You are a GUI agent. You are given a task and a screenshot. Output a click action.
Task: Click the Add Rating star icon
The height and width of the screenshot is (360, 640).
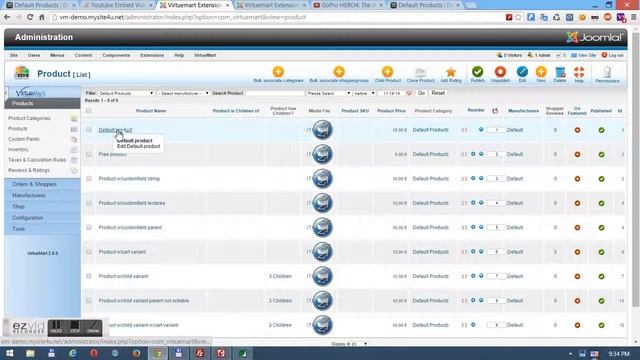451,72
